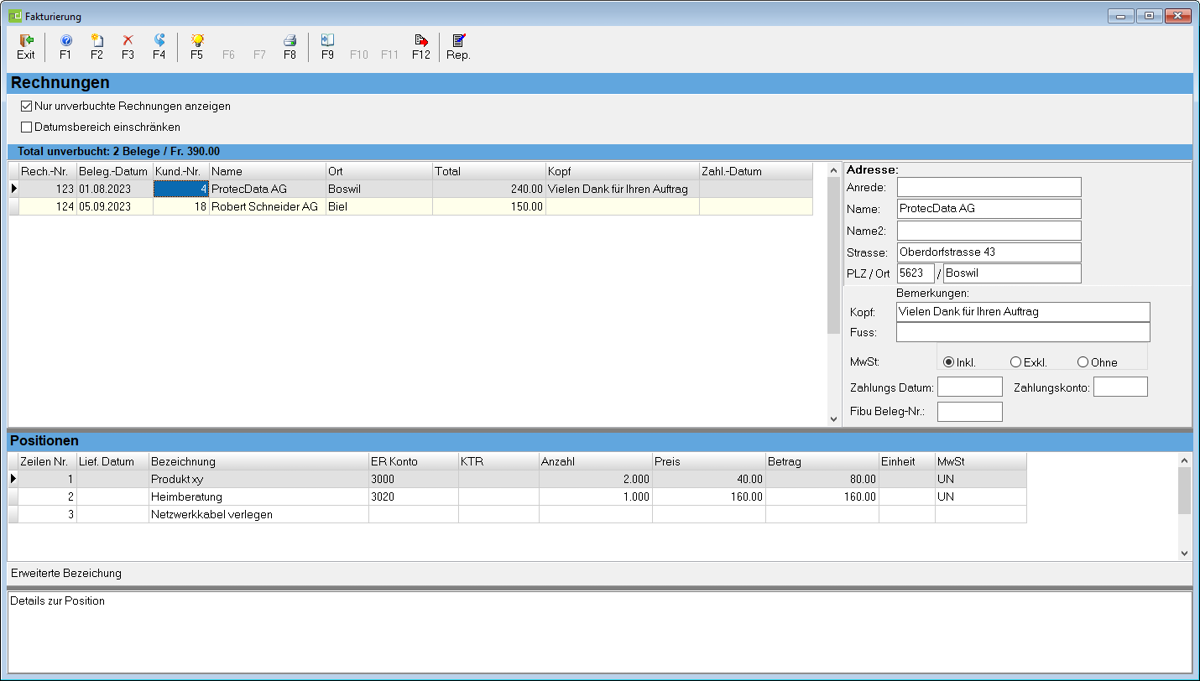Click the 'ER Konto' column header
1200x681 pixels.
[413, 461]
